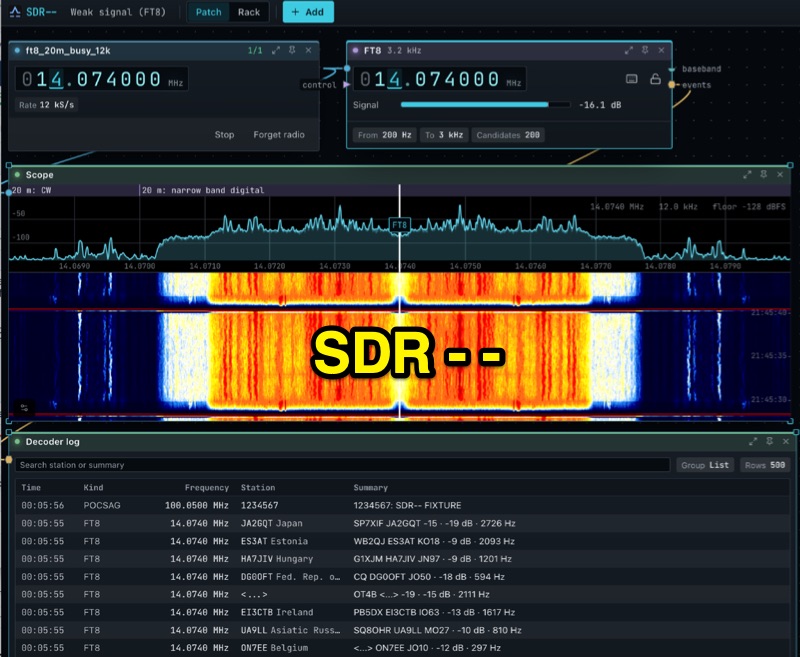This screenshot has width=800, height=657.
Task: Close the Decoder log panel
Action: click(786, 442)
